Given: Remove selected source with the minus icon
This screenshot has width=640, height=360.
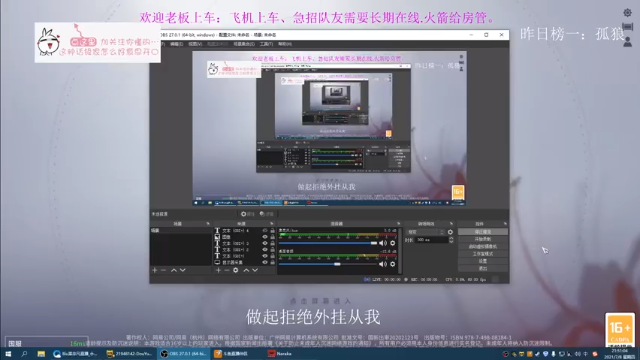Looking at the screenshot, I should coord(227,270).
